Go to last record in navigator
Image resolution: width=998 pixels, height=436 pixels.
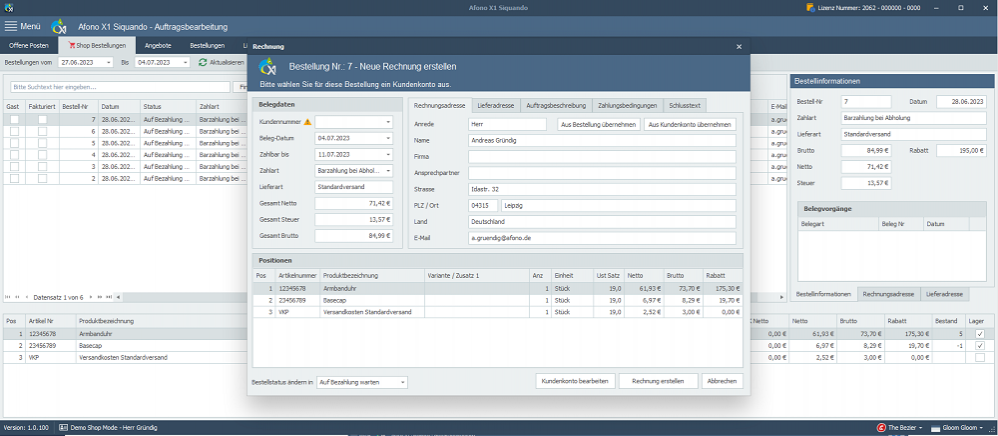point(109,297)
